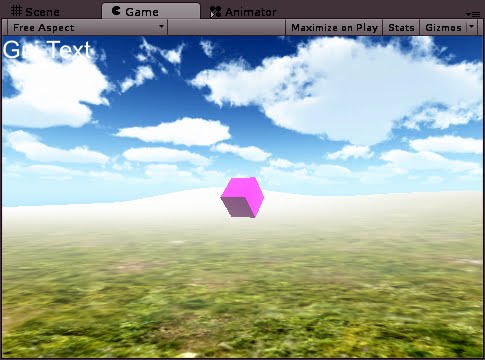The width and height of the screenshot is (485, 360).
Task: Toggle Maximize on Play
Action: (x=334, y=28)
